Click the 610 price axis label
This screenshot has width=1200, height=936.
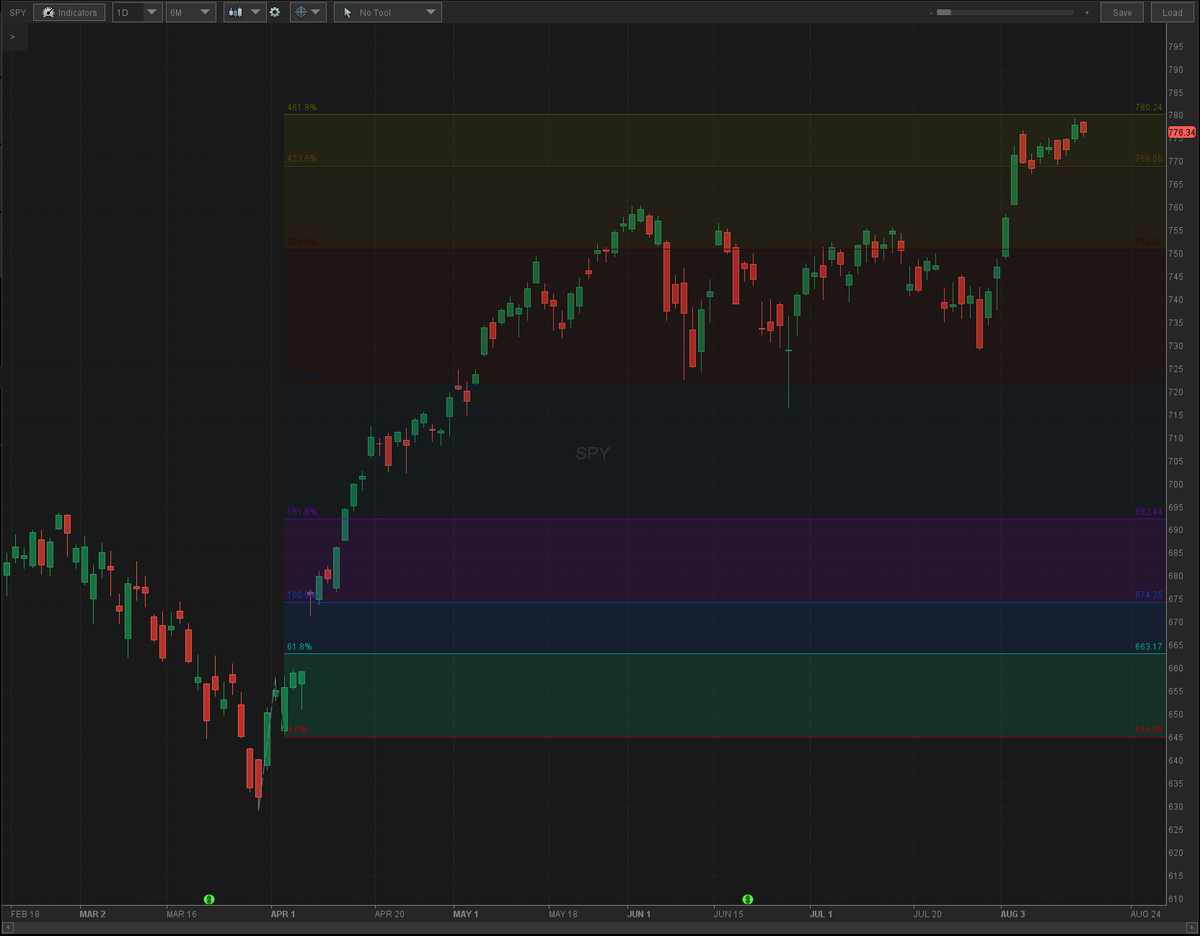tap(1176, 899)
